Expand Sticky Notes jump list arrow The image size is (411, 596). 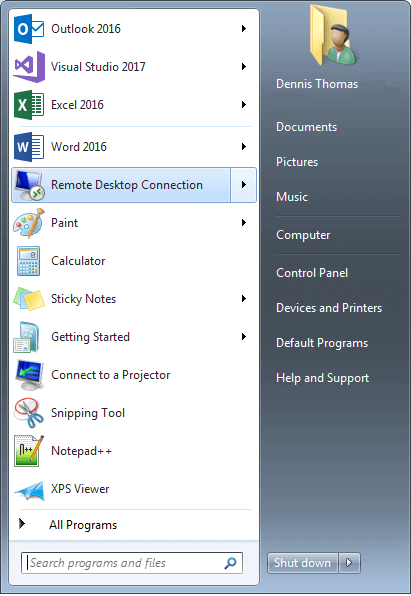point(244,299)
